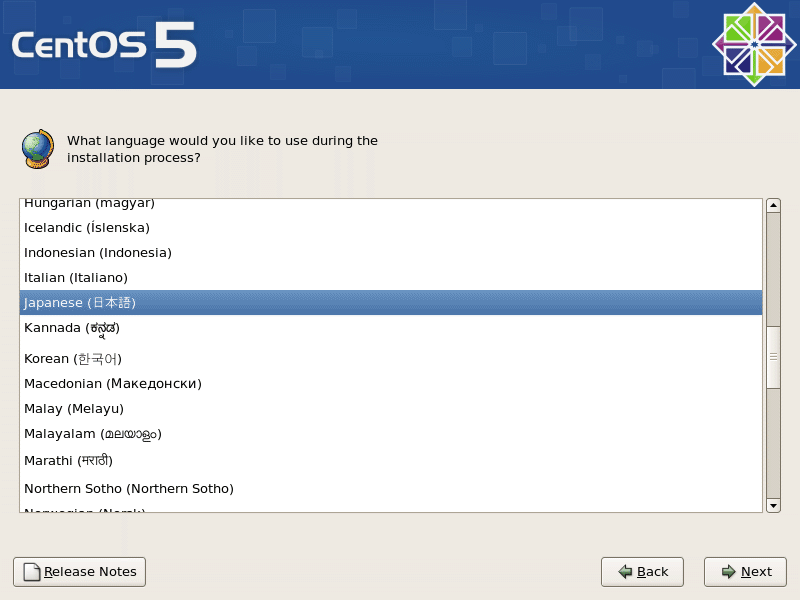Pick Malayalam from the list
This screenshot has width=800, height=600.
click(391, 434)
